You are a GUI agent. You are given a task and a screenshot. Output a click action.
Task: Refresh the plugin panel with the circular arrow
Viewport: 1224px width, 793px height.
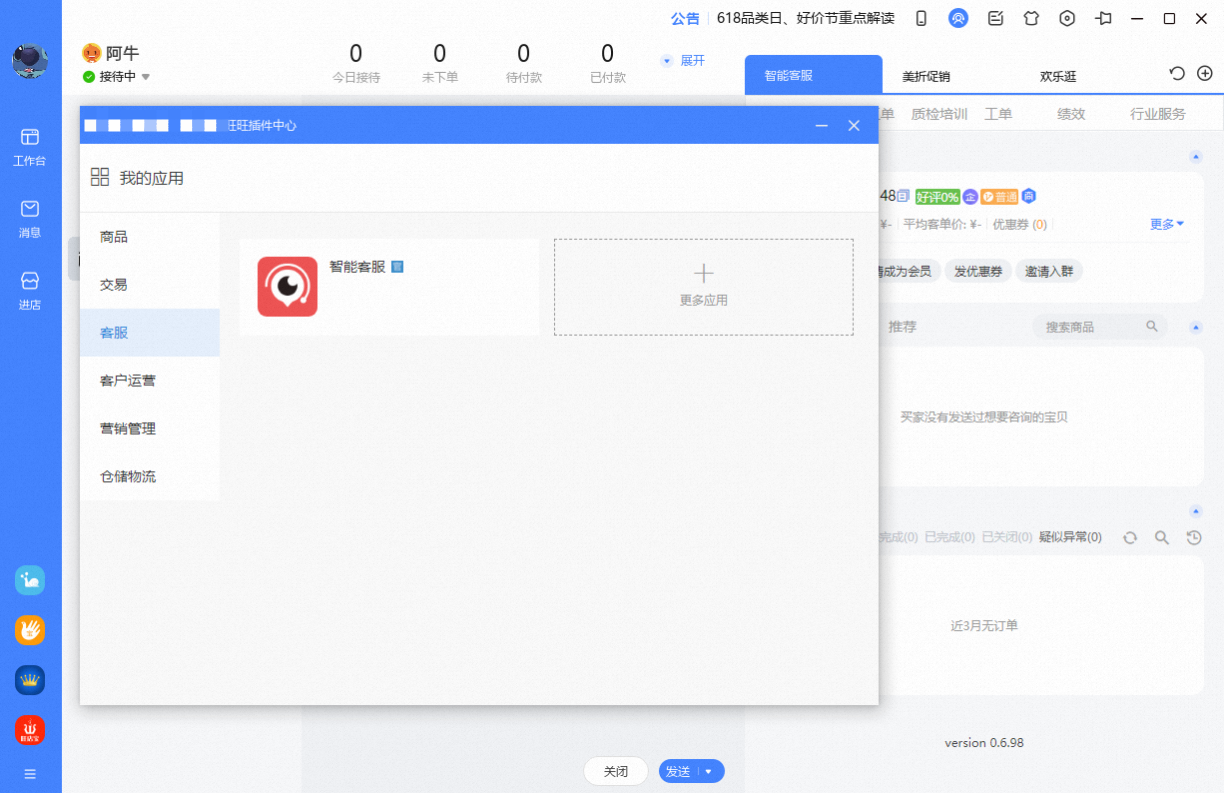tap(1177, 73)
